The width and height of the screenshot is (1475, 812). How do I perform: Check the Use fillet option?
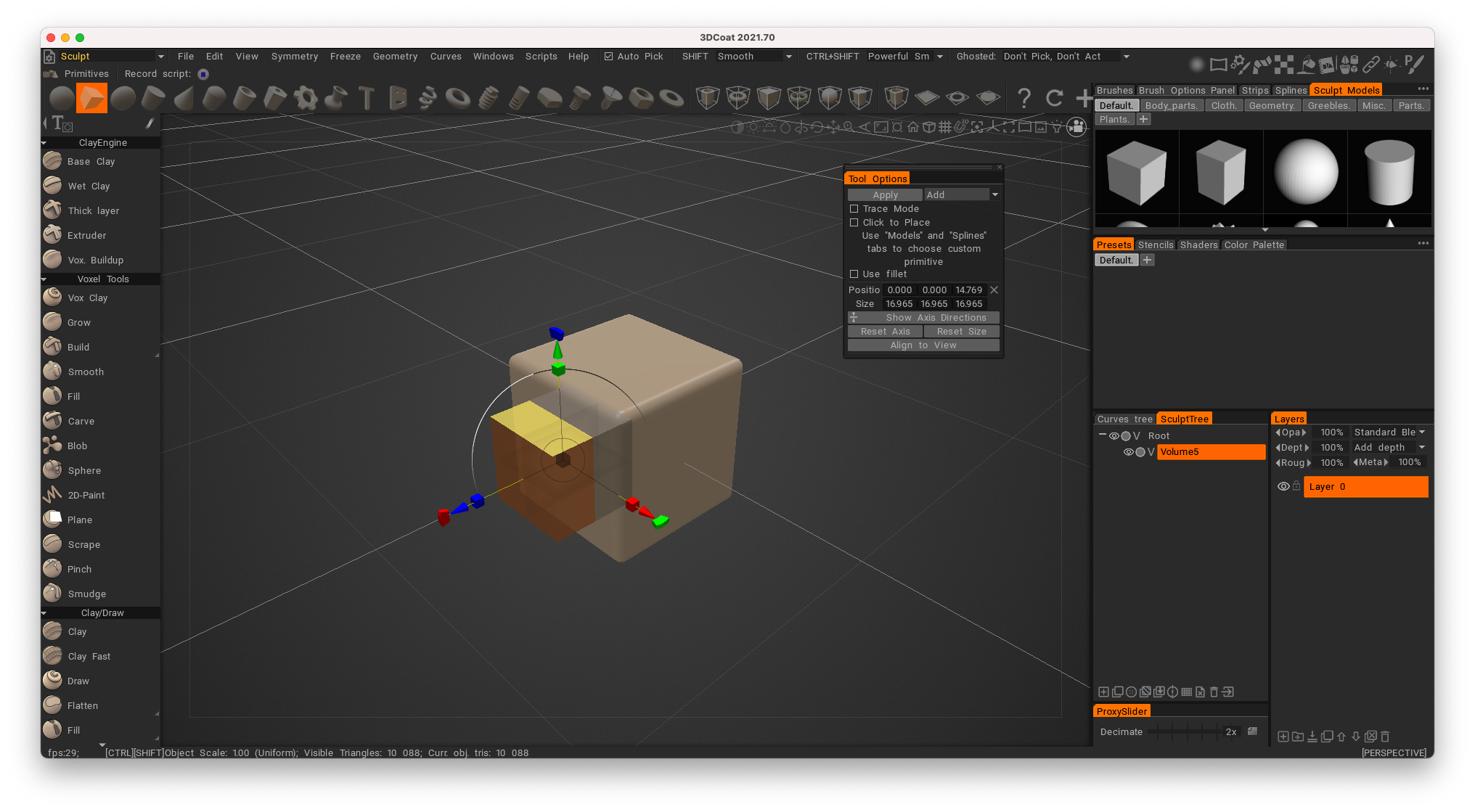pos(854,274)
